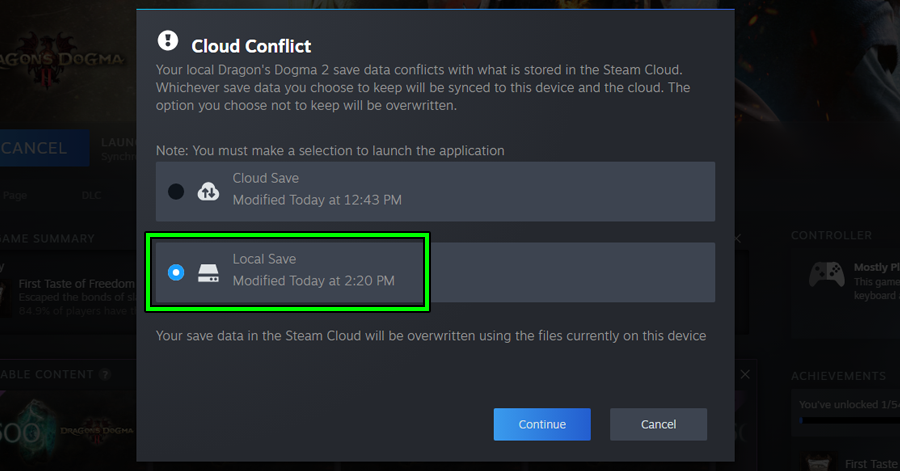Open the DLC tab on the game page
Screen dimensions: 900x471
92,195
